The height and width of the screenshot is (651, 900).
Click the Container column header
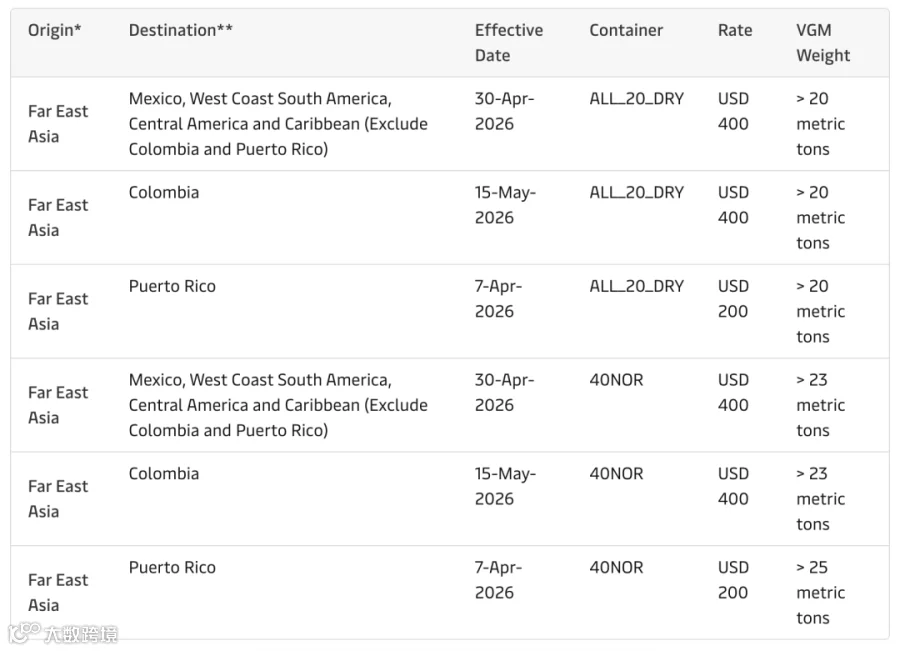pyautogui.click(x=626, y=30)
